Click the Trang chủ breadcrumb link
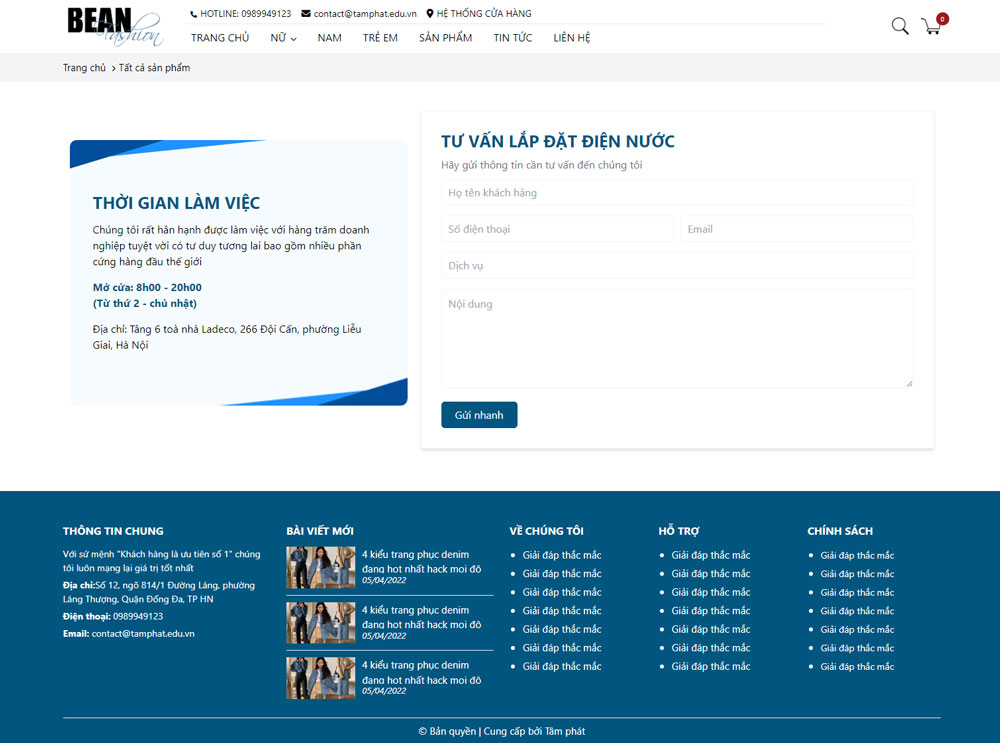 pyautogui.click(x=84, y=68)
